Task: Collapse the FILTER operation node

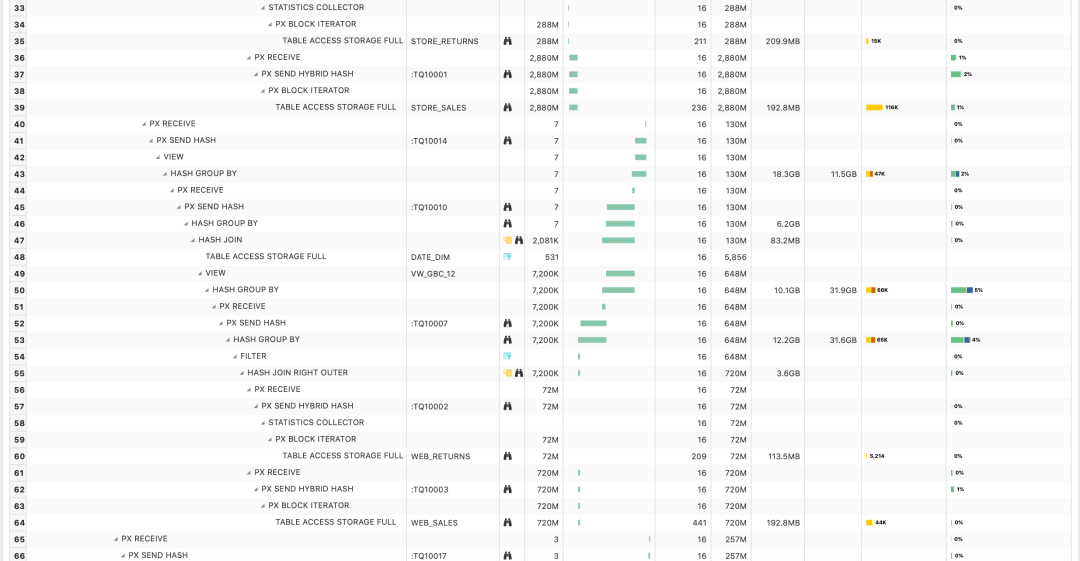Action: (x=235, y=356)
